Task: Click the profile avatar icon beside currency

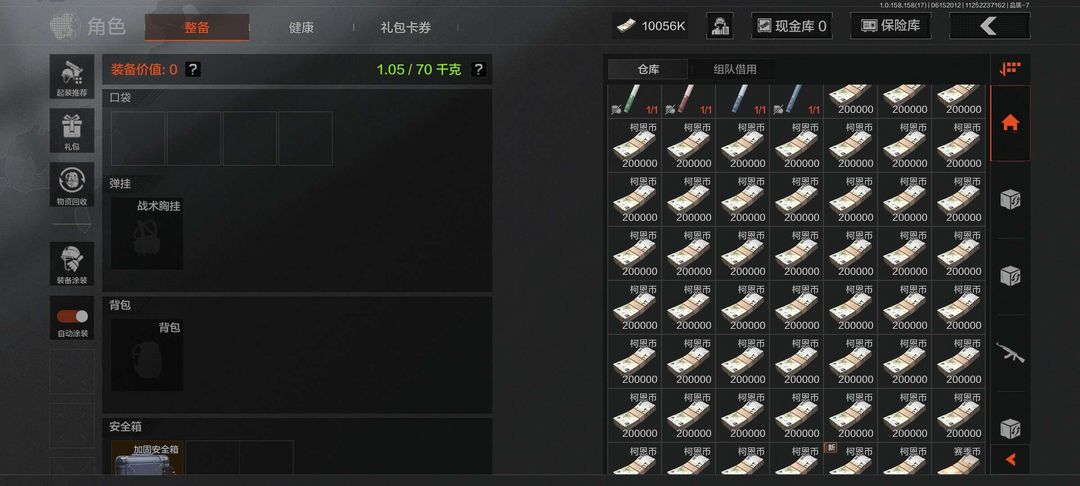Action: click(x=720, y=26)
